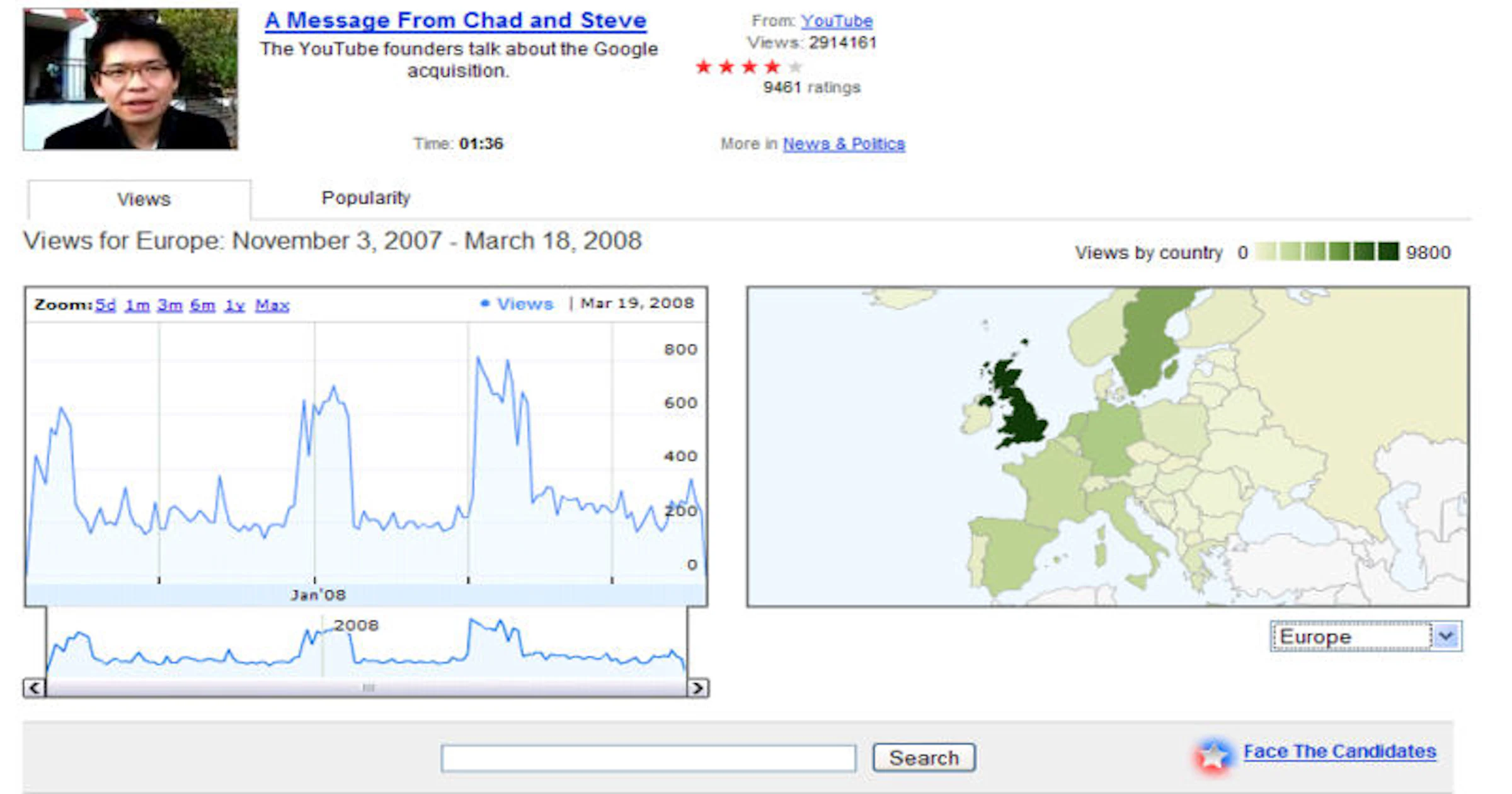Click the first red rating star
Viewport: 1512px width, 794px height.
704,66
